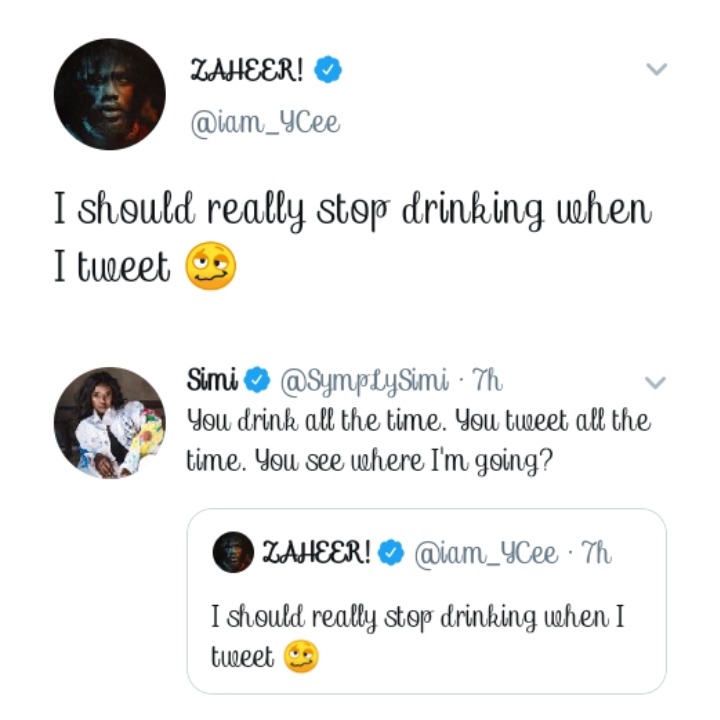Click the verified badge in the quoted tweet
The width and height of the screenshot is (720, 720).
[x=393, y=553]
